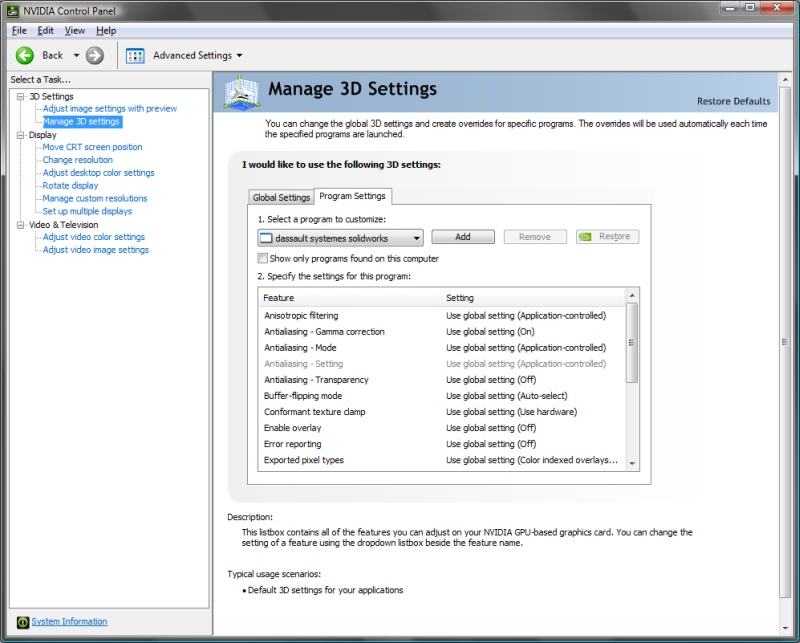Select Buffer-flipping mode row
The height and width of the screenshot is (643, 800).
(x=442, y=395)
